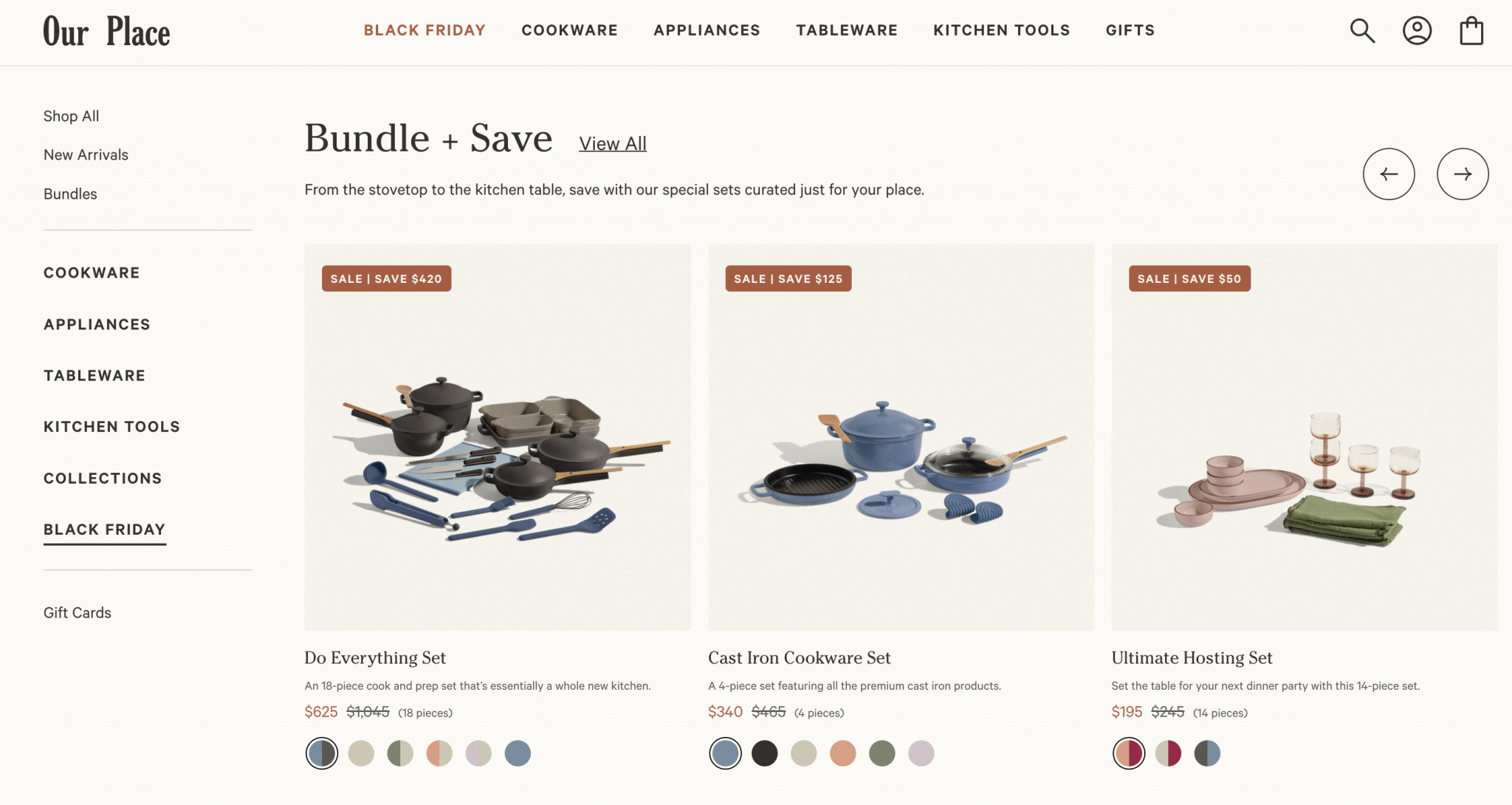Open New Arrivals sidebar link

86,155
